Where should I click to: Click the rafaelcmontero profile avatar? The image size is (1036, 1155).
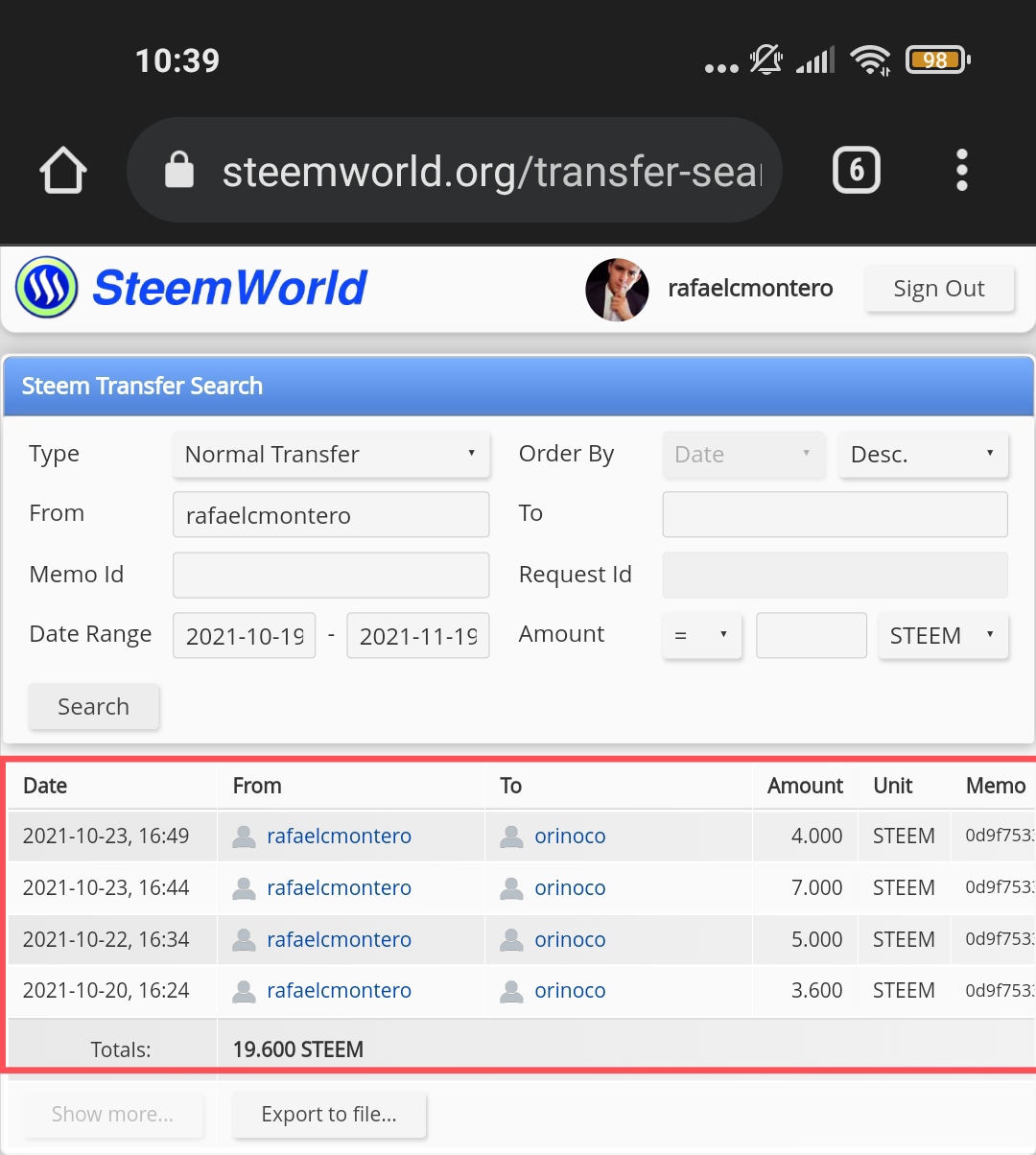pyautogui.click(x=617, y=289)
